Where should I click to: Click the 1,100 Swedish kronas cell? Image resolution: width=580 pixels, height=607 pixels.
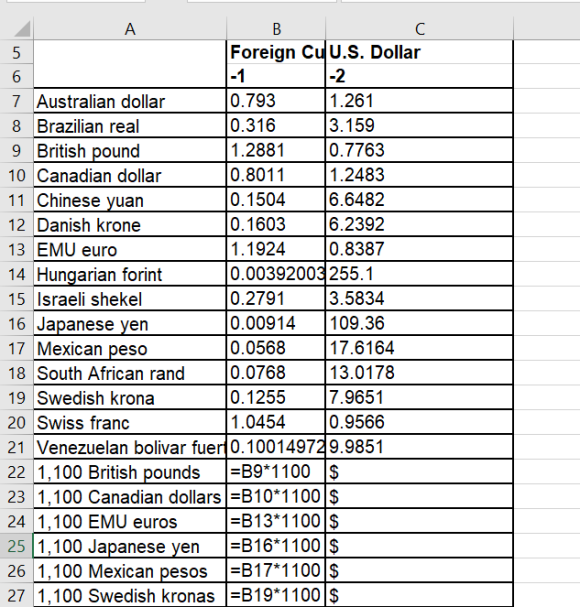click(x=130, y=595)
